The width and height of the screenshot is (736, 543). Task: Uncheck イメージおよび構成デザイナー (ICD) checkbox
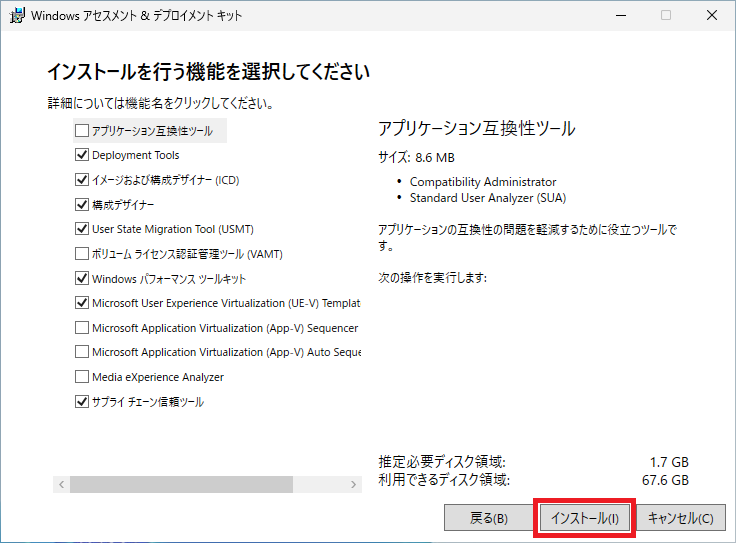click(82, 179)
